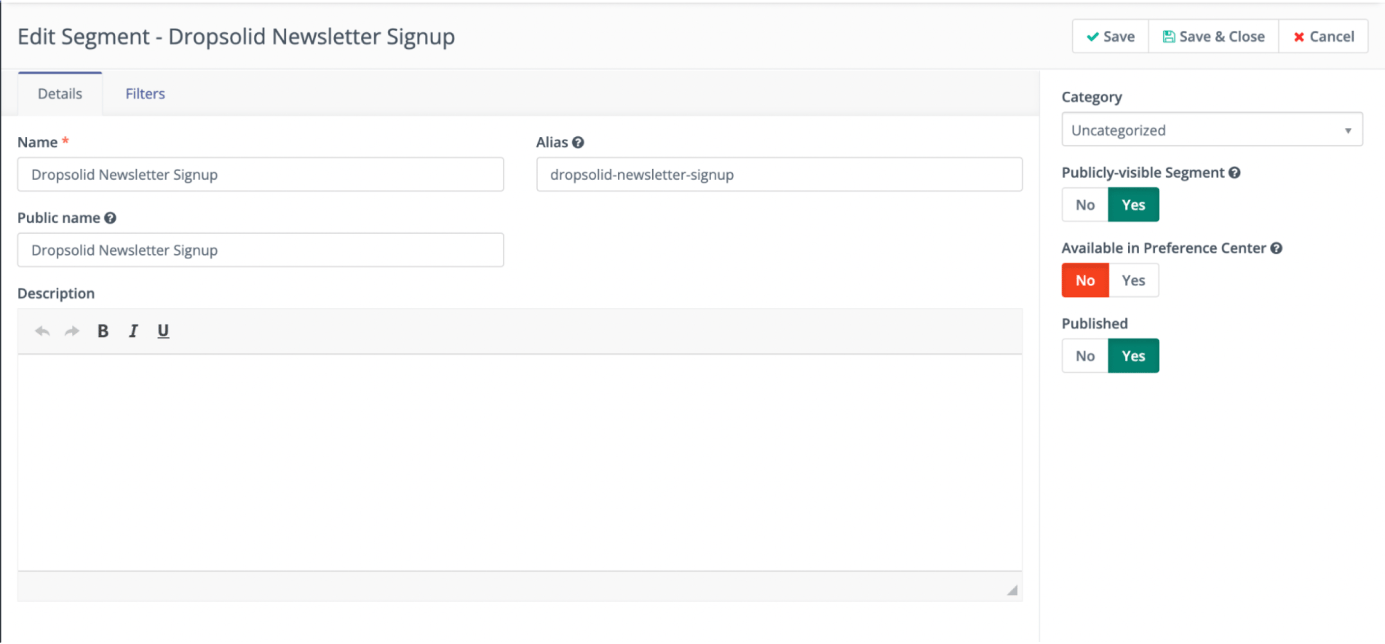1385x644 pixels.
Task: Set Published to No
Action: coord(1085,356)
